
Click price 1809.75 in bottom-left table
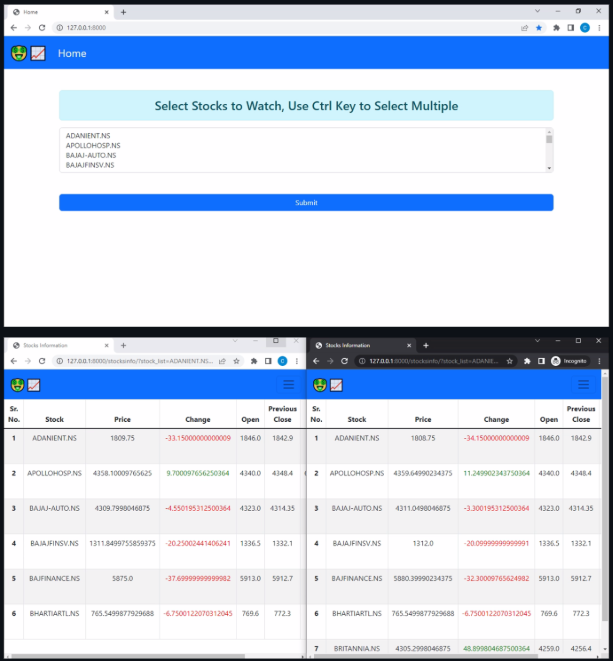click(122, 438)
